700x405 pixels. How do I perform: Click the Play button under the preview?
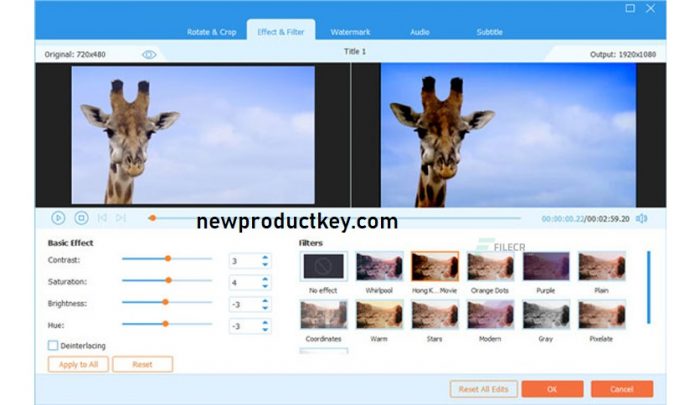(x=58, y=217)
